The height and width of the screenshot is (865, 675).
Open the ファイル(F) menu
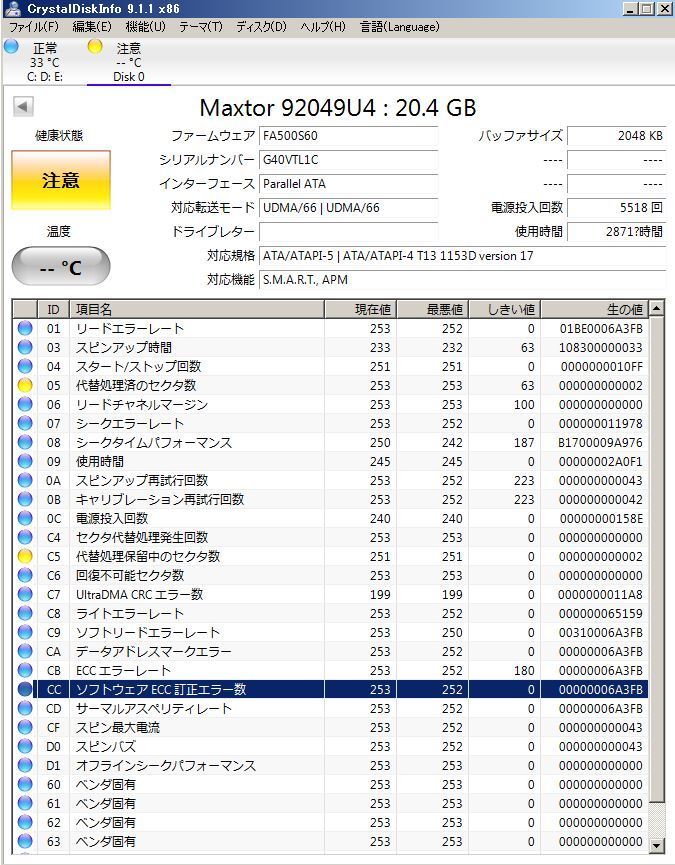(34, 26)
